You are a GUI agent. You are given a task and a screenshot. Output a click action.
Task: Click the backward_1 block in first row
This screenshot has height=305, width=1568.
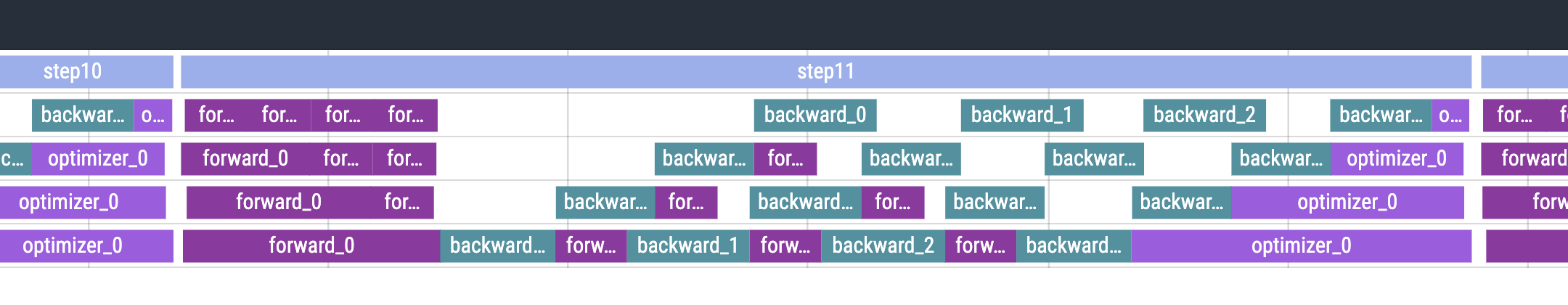[1022, 115]
